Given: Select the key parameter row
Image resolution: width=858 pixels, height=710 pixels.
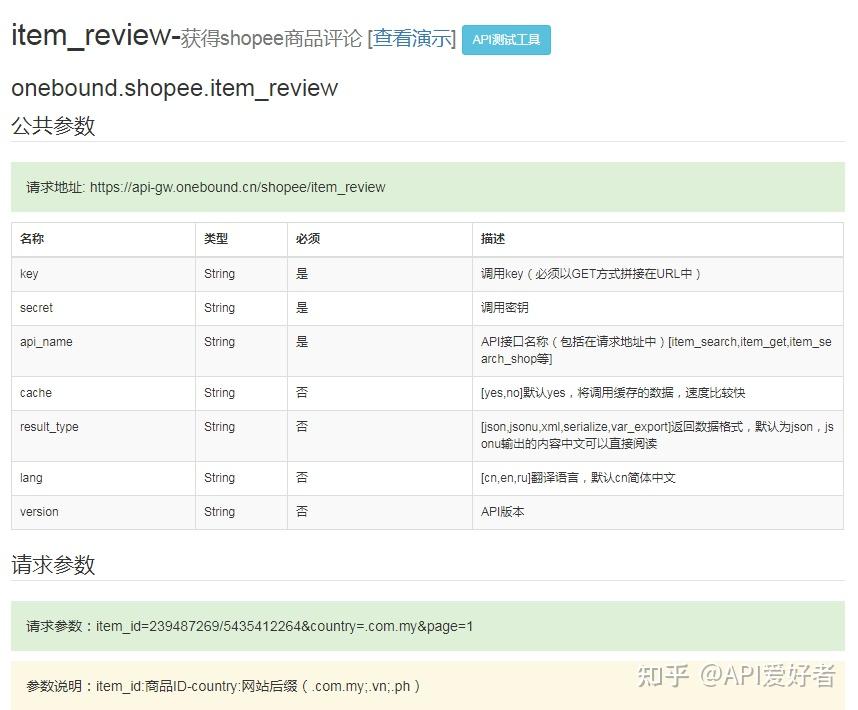Looking at the screenshot, I should [x=100, y=274].
